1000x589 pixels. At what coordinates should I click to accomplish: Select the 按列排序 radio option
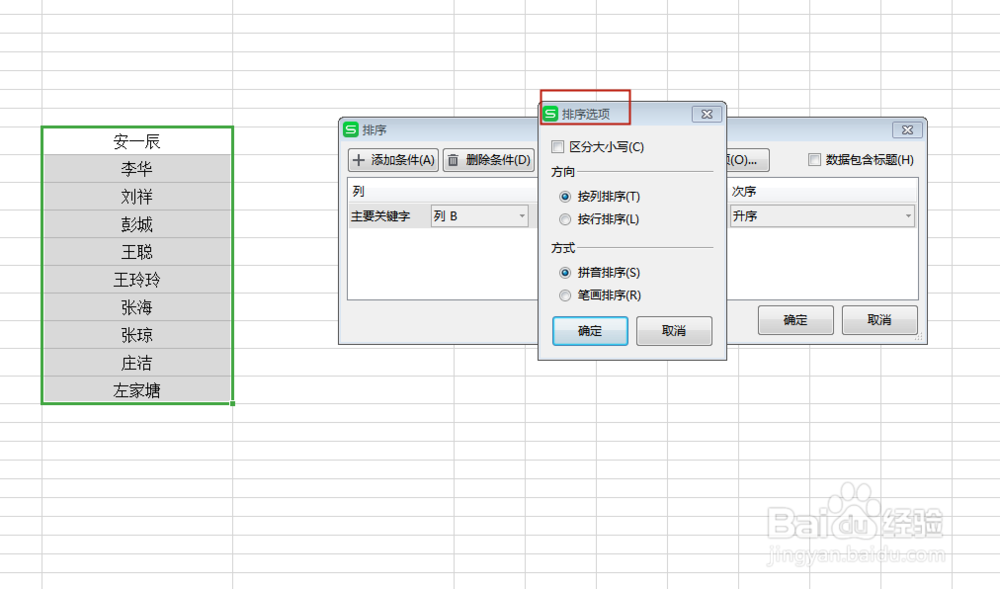tap(565, 196)
